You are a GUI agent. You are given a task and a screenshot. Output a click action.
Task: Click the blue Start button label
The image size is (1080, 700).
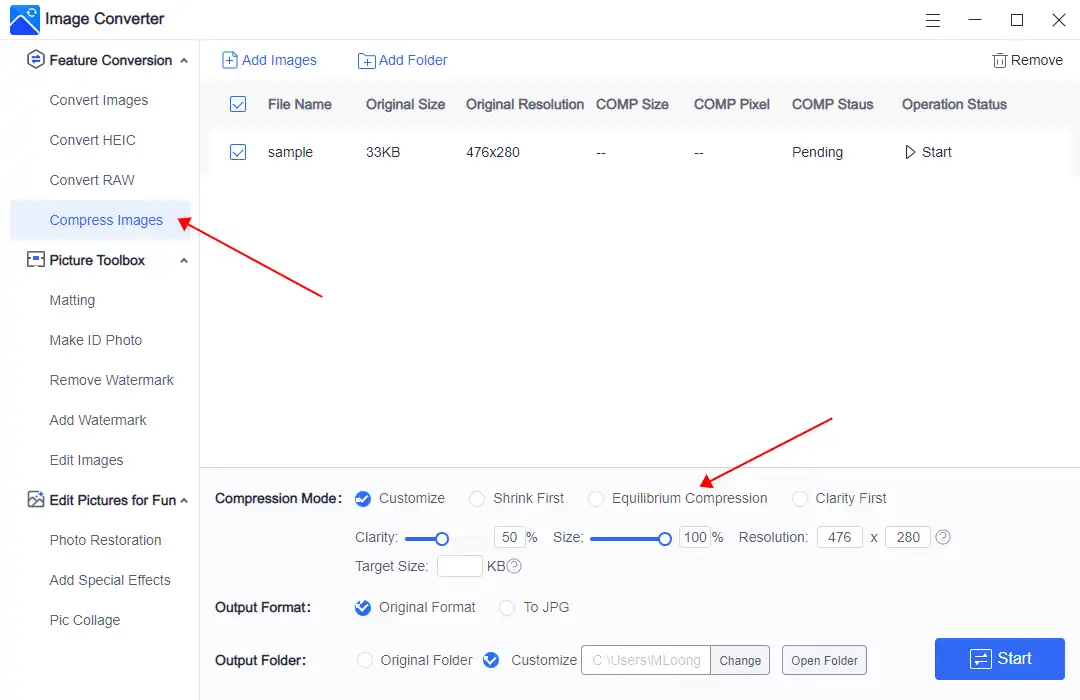coord(1014,659)
